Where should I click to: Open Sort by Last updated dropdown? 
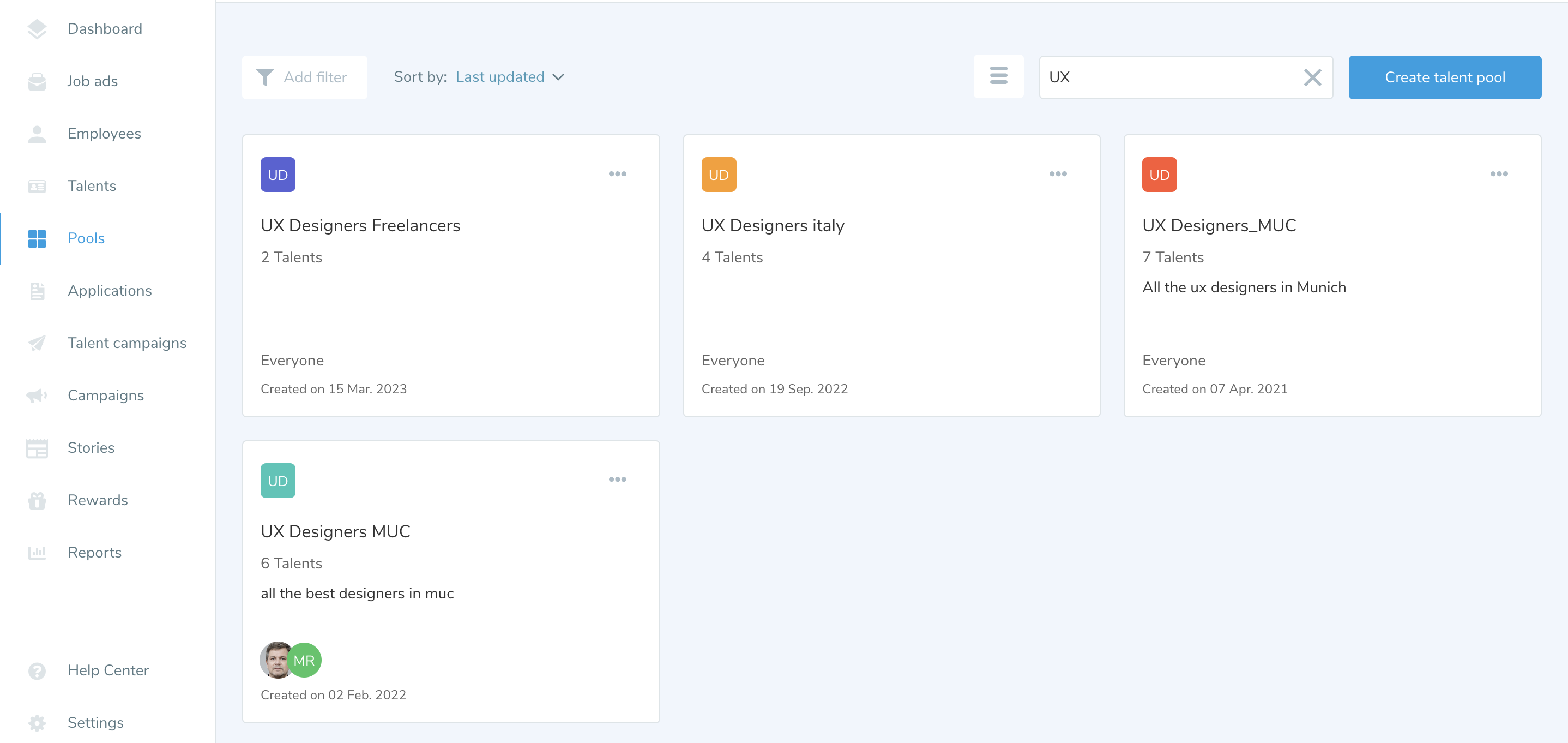point(510,77)
